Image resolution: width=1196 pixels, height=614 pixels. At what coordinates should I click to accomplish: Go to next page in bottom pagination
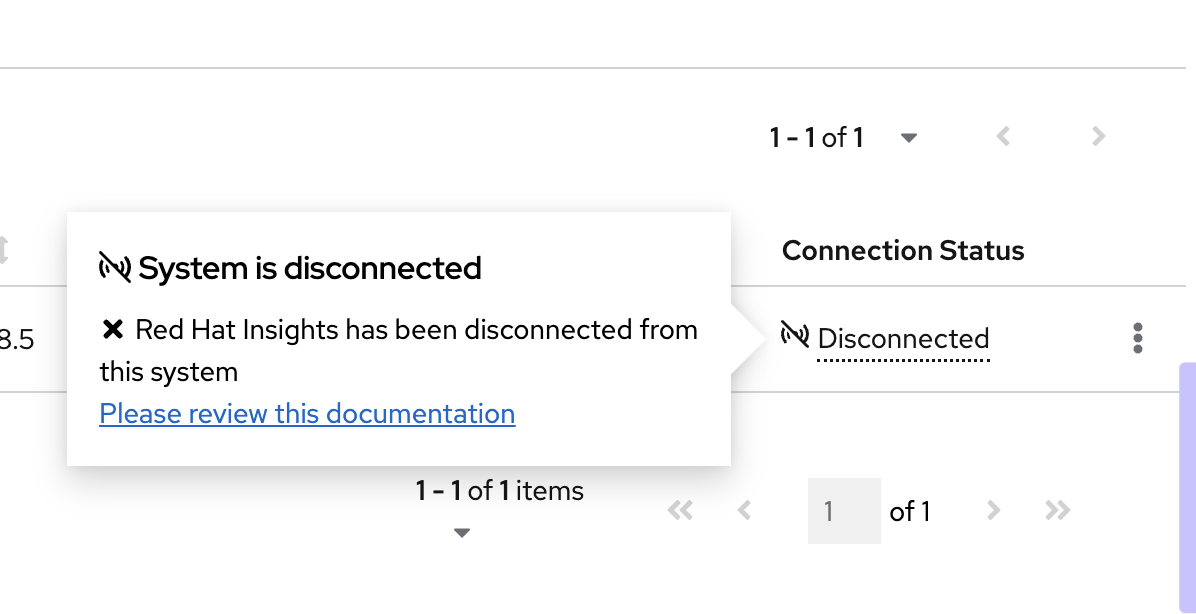(x=993, y=511)
